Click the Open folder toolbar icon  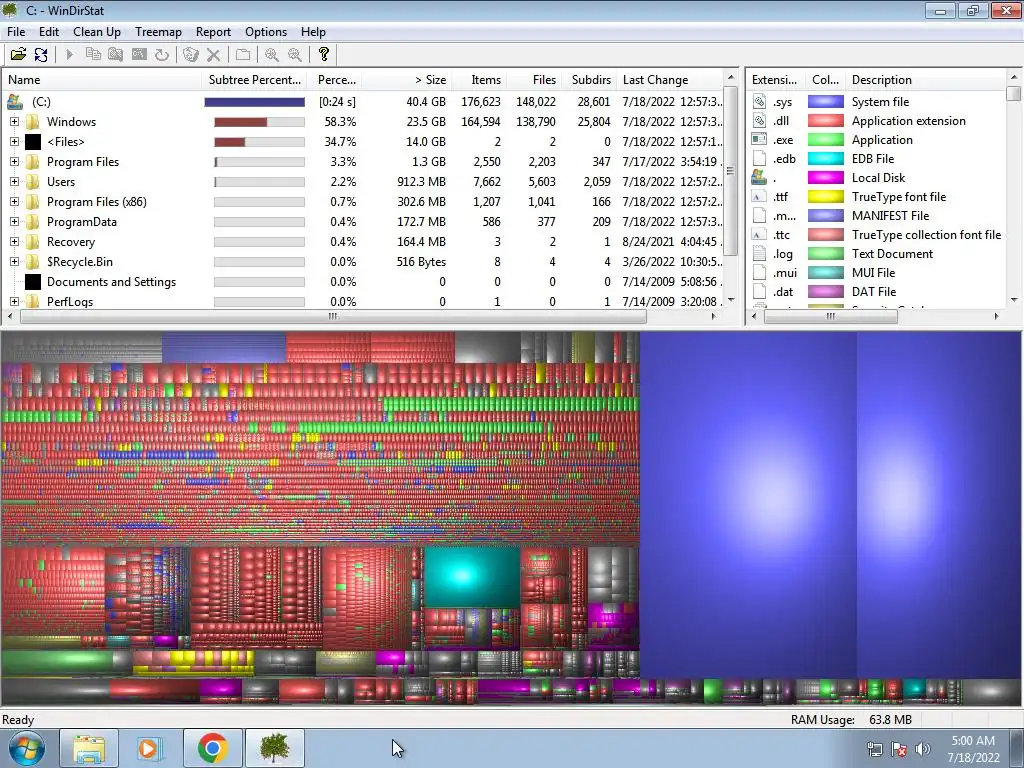(x=18, y=55)
